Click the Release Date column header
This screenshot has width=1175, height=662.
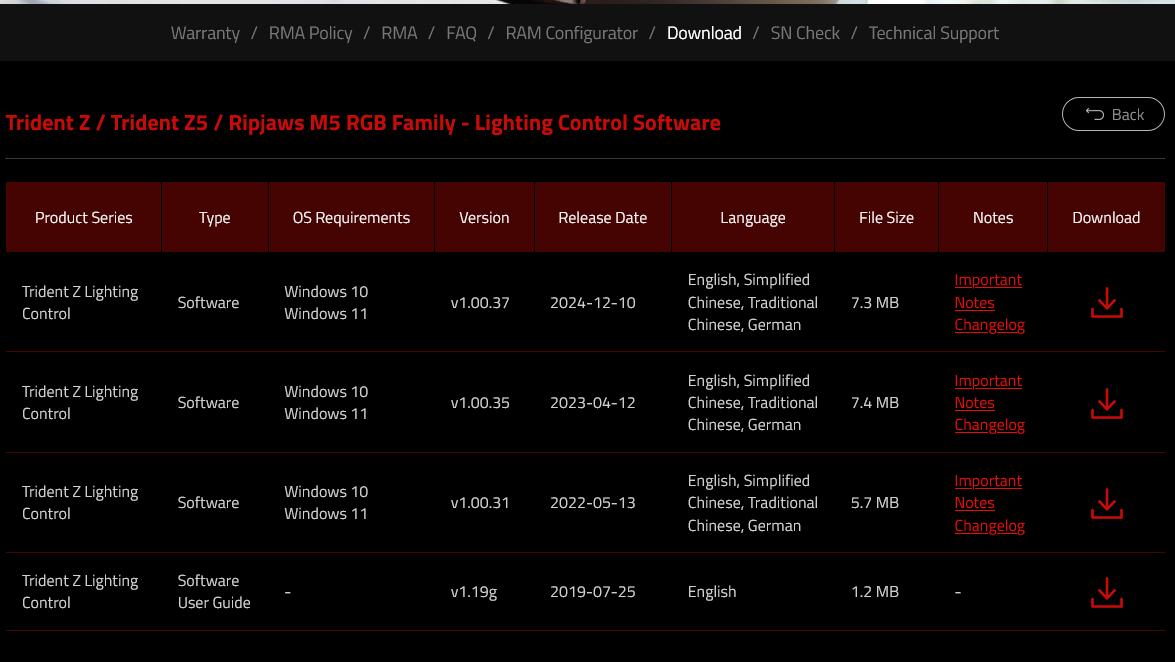tap(602, 217)
